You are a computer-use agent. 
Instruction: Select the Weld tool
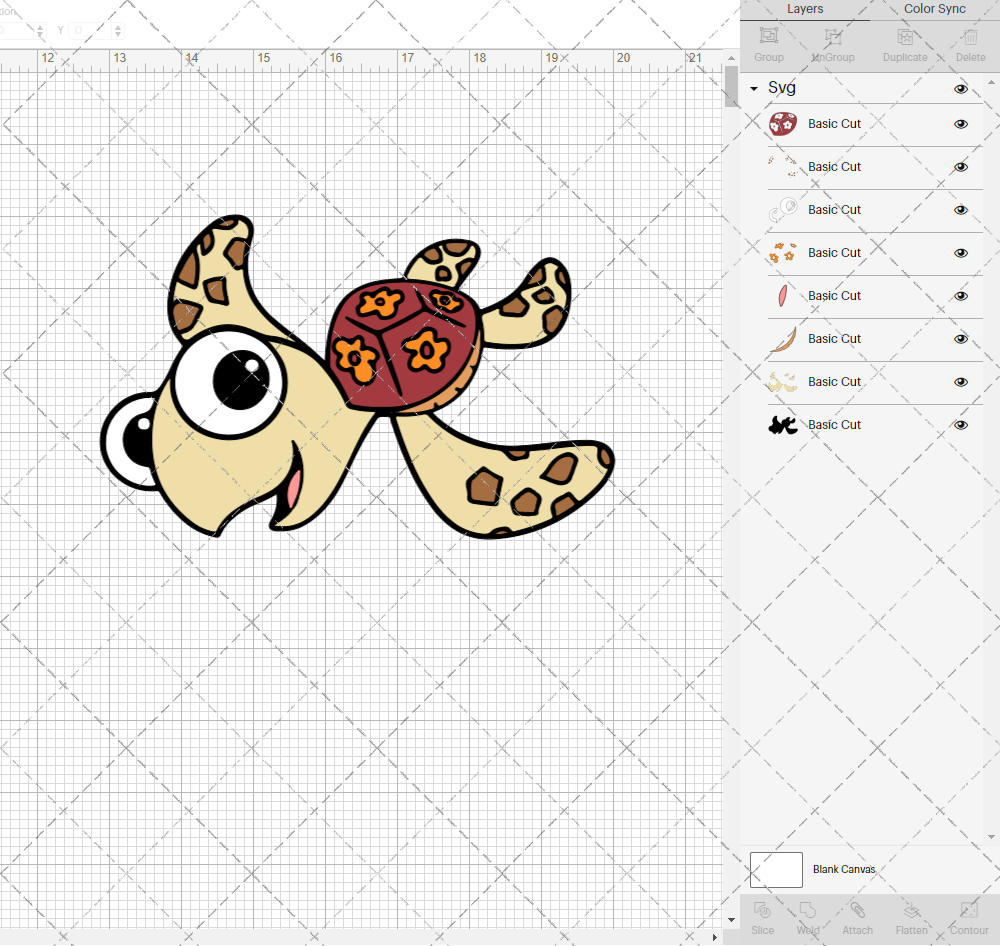pos(807,910)
